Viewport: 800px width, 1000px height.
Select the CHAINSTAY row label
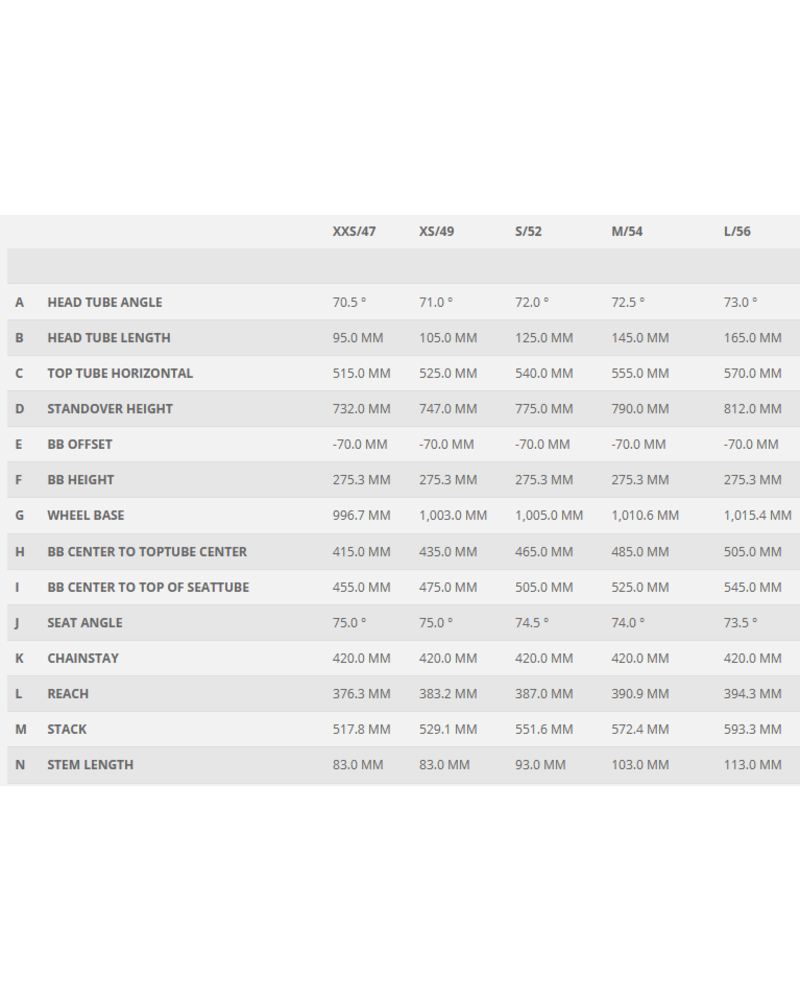83,658
